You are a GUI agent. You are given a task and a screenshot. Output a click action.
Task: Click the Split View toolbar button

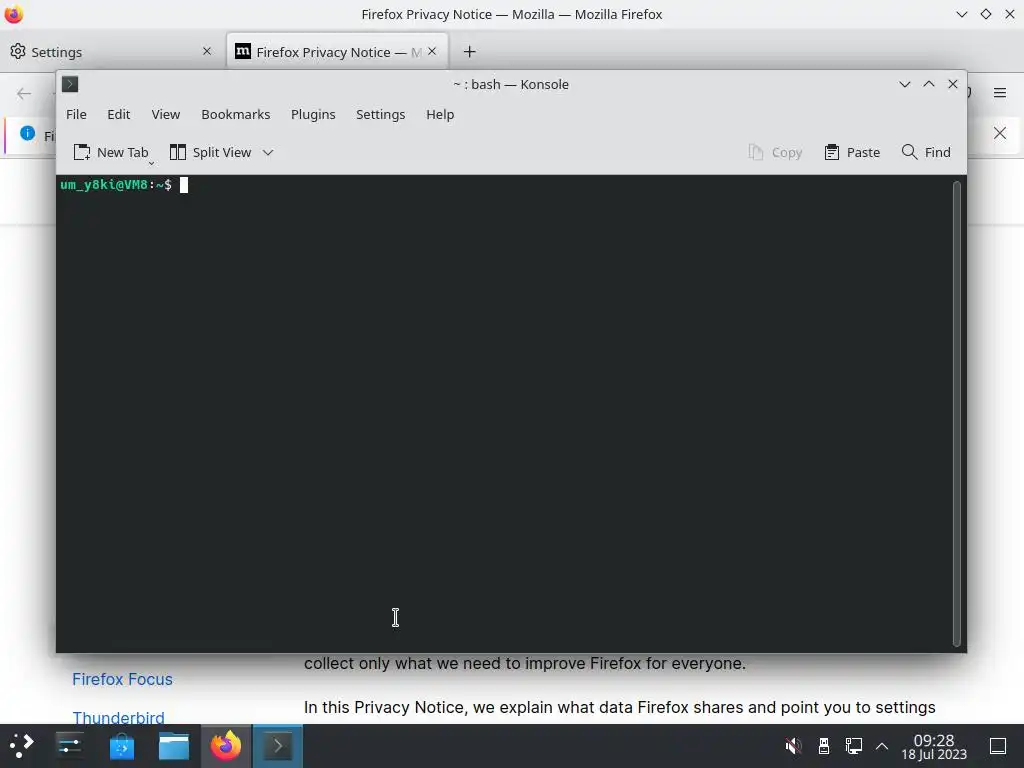coord(210,152)
